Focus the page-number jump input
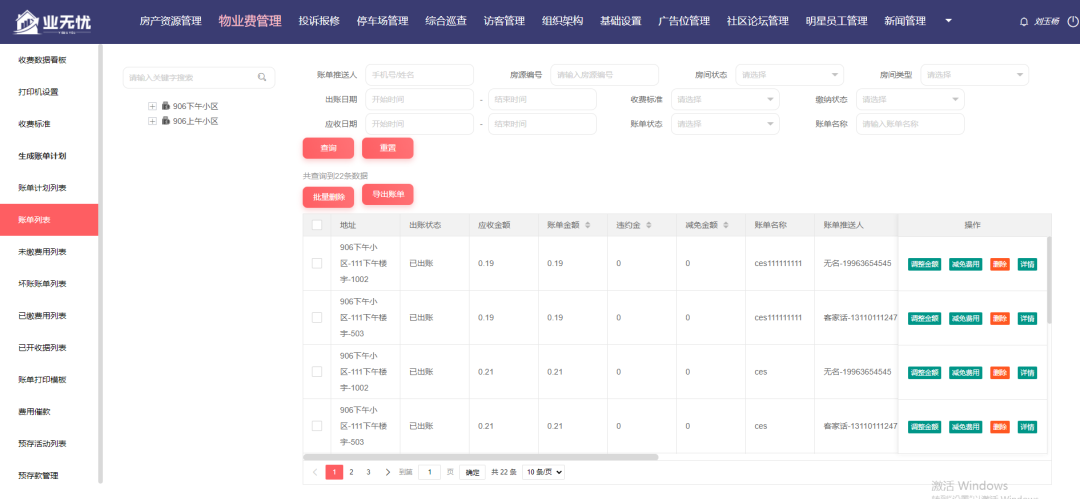The width and height of the screenshot is (1080, 499). point(430,472)
